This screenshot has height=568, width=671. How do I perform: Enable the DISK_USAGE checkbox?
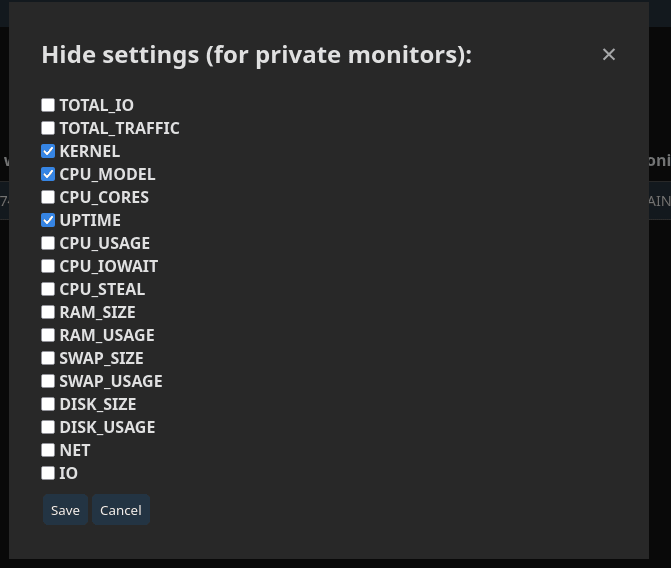tap(48, 427)
